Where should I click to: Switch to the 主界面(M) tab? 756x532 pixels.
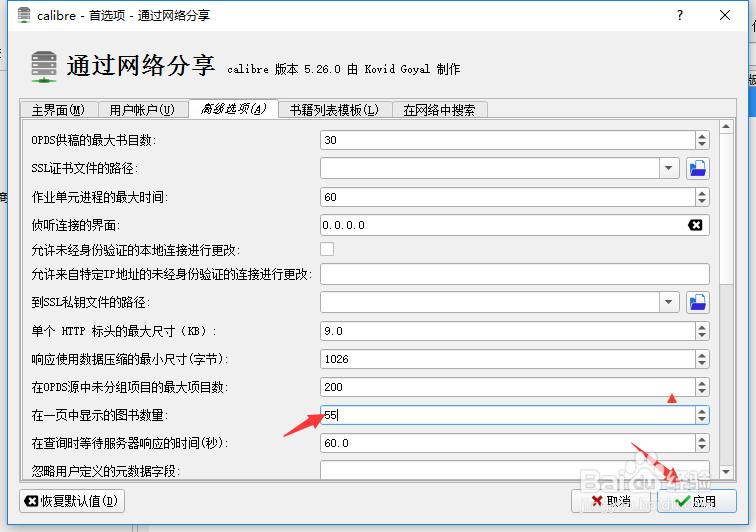tap(59, 110)
